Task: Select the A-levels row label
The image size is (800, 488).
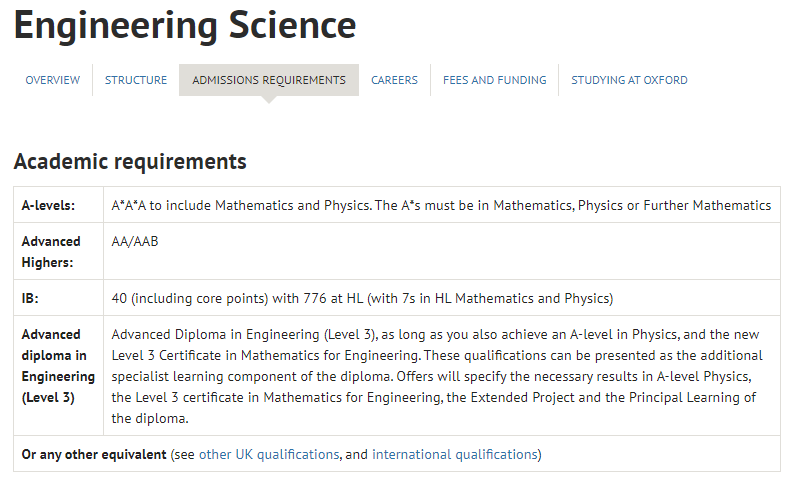Action: coord(48,205)
